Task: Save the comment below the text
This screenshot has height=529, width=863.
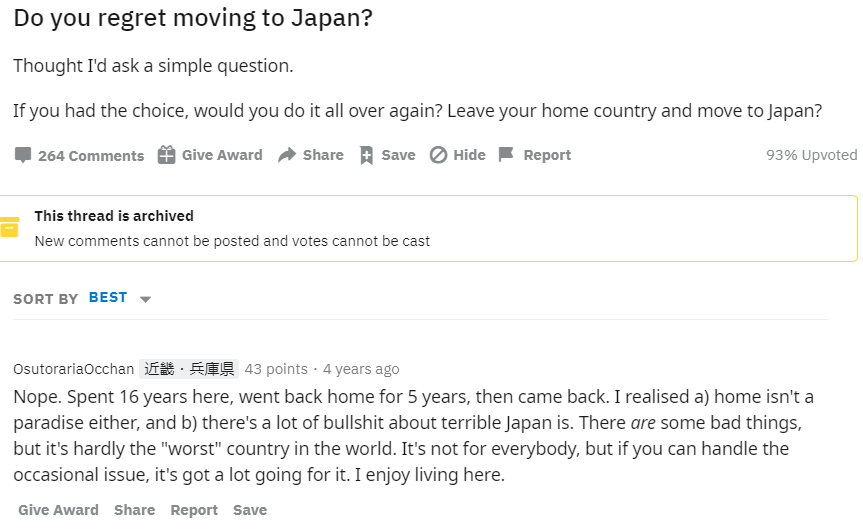Action: [x=250, y=510]
